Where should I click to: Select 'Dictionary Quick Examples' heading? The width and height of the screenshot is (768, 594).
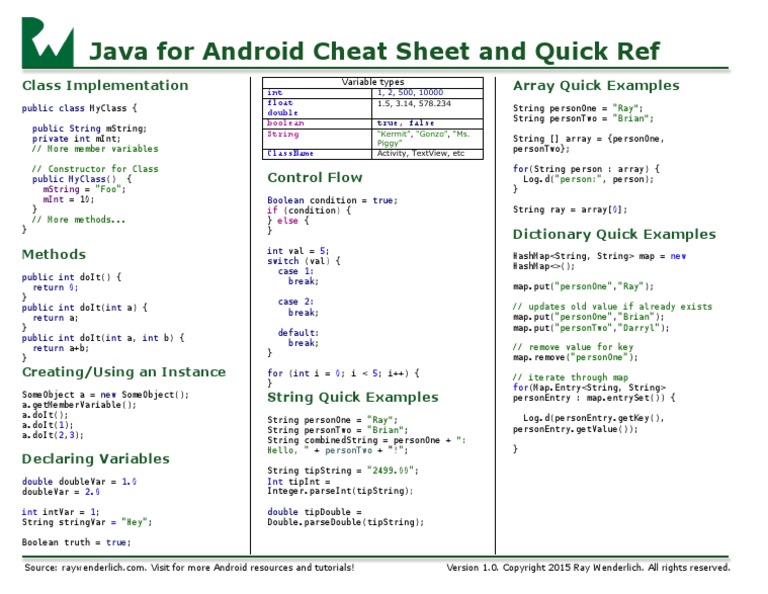pyautogui.click(x=614, y=235)
